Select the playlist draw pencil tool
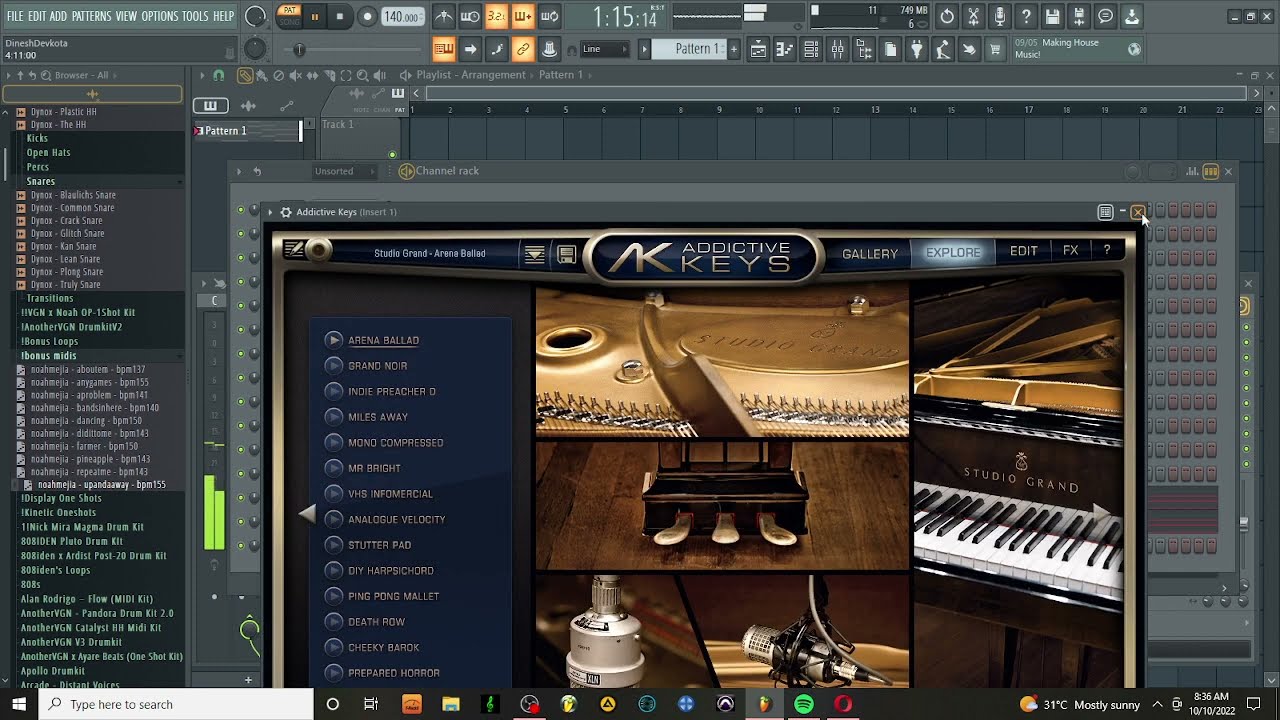Image resolution: width=1280 pixels, height=720 pixels. 245,75
